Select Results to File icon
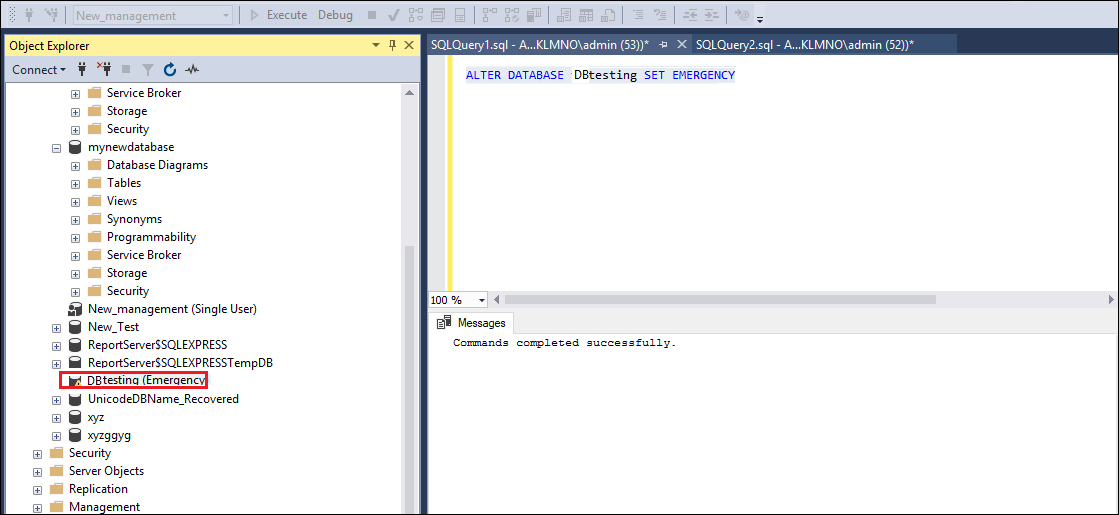Image resolution: width=1119 pixels, height=515 pixels. coord(608,15)
